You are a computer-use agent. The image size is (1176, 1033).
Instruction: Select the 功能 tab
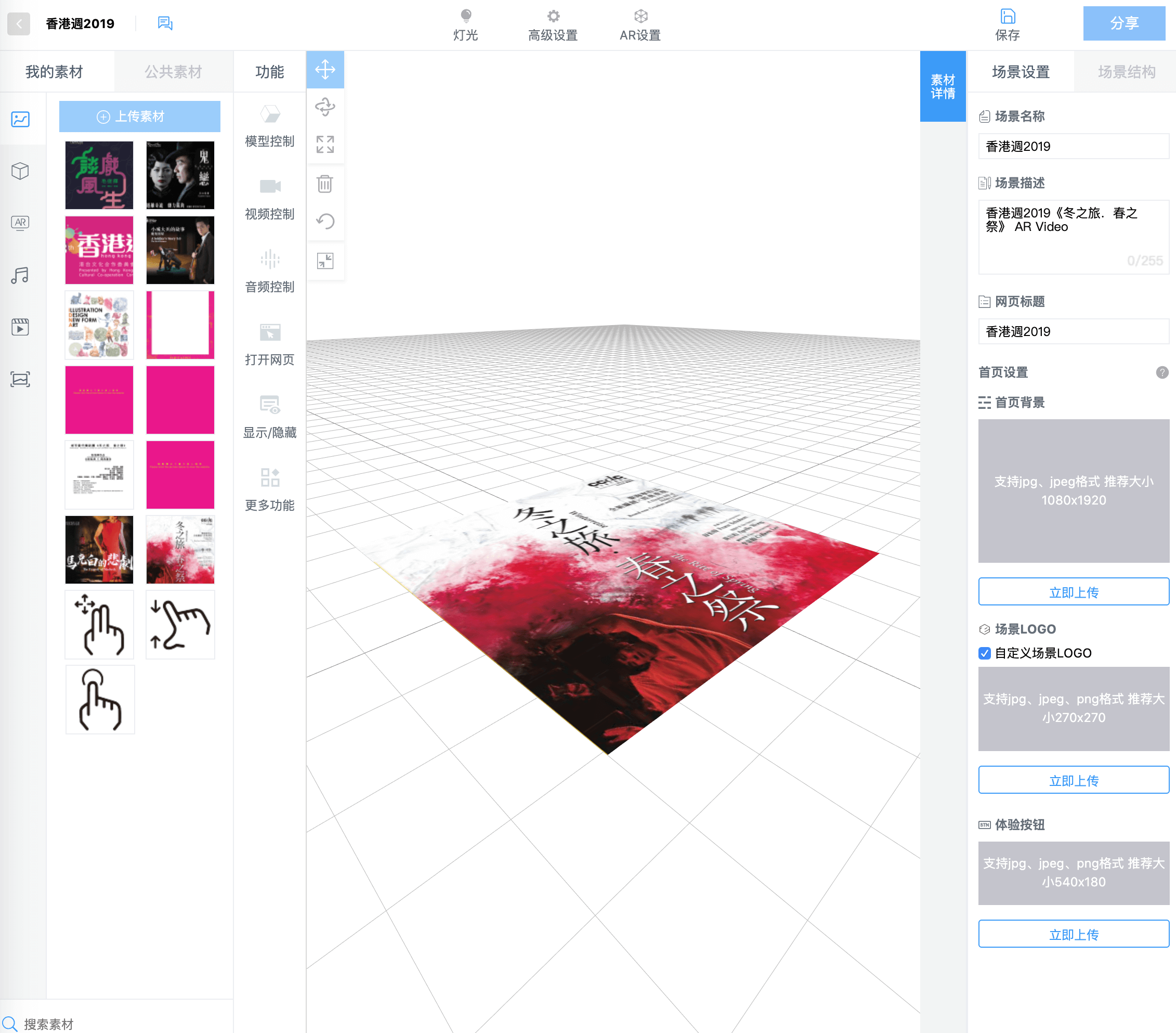pos(269,72)
